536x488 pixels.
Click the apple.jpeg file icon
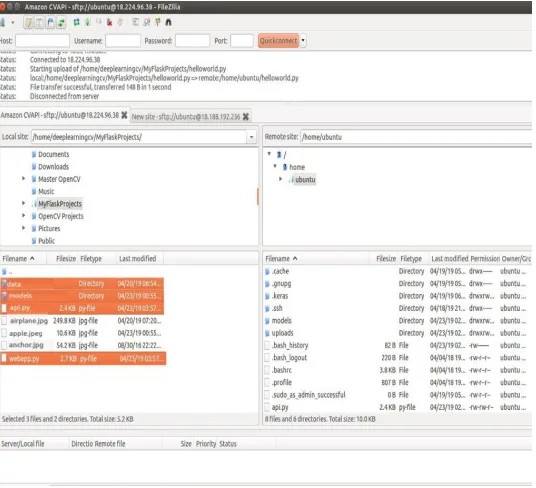pyautogui.click(x=4, y=333)
